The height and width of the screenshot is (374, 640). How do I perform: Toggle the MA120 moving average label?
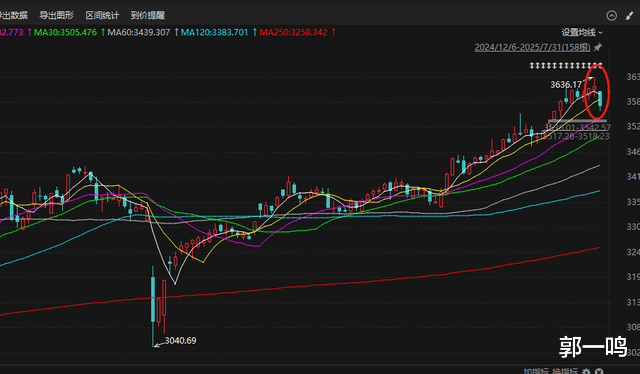point(214,32)
